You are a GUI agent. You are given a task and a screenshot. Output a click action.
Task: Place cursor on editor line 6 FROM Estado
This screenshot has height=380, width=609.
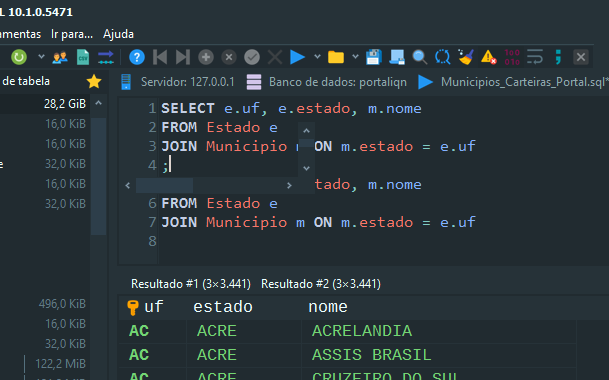tap(219, 204)
